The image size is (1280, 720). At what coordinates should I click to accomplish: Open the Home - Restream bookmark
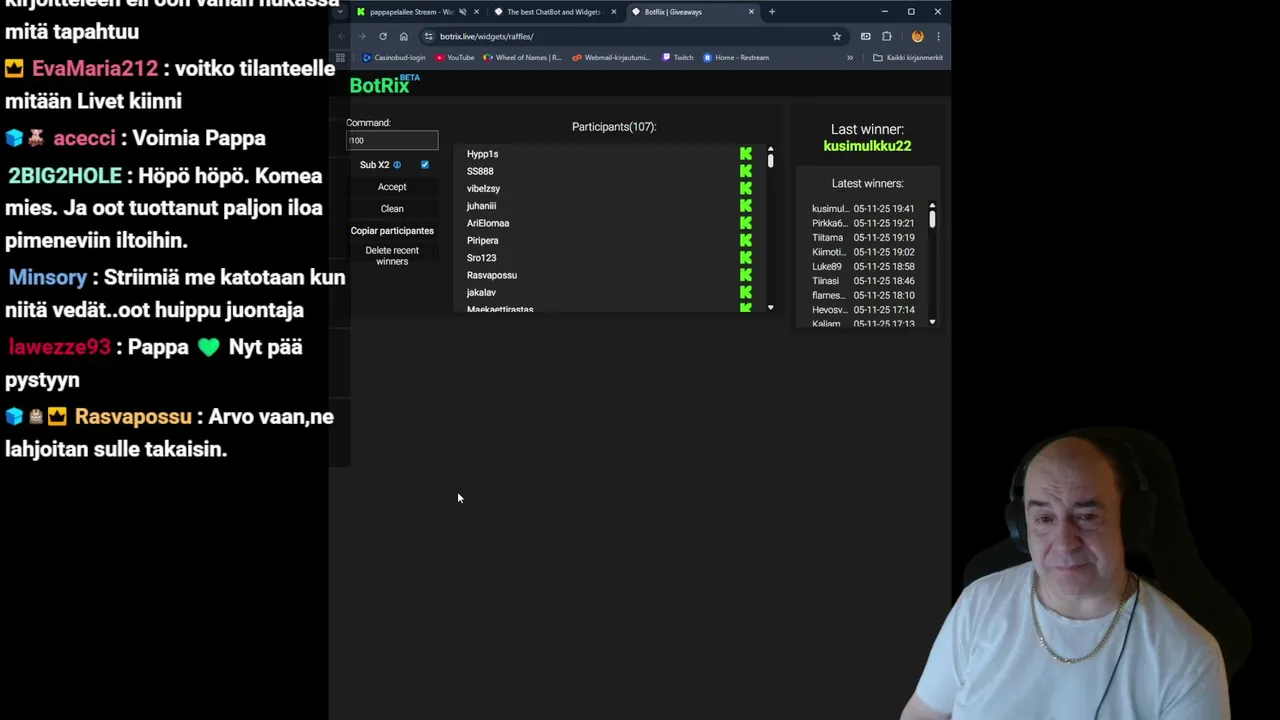[x=736, y=57]
